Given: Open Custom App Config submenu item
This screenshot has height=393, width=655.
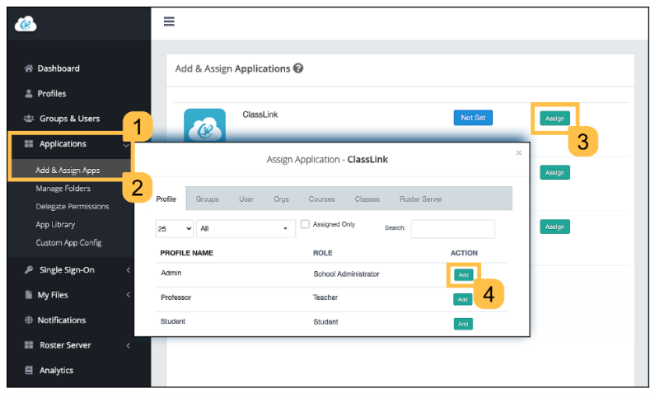Looking at the screenshot, I should tap(69, 243).
